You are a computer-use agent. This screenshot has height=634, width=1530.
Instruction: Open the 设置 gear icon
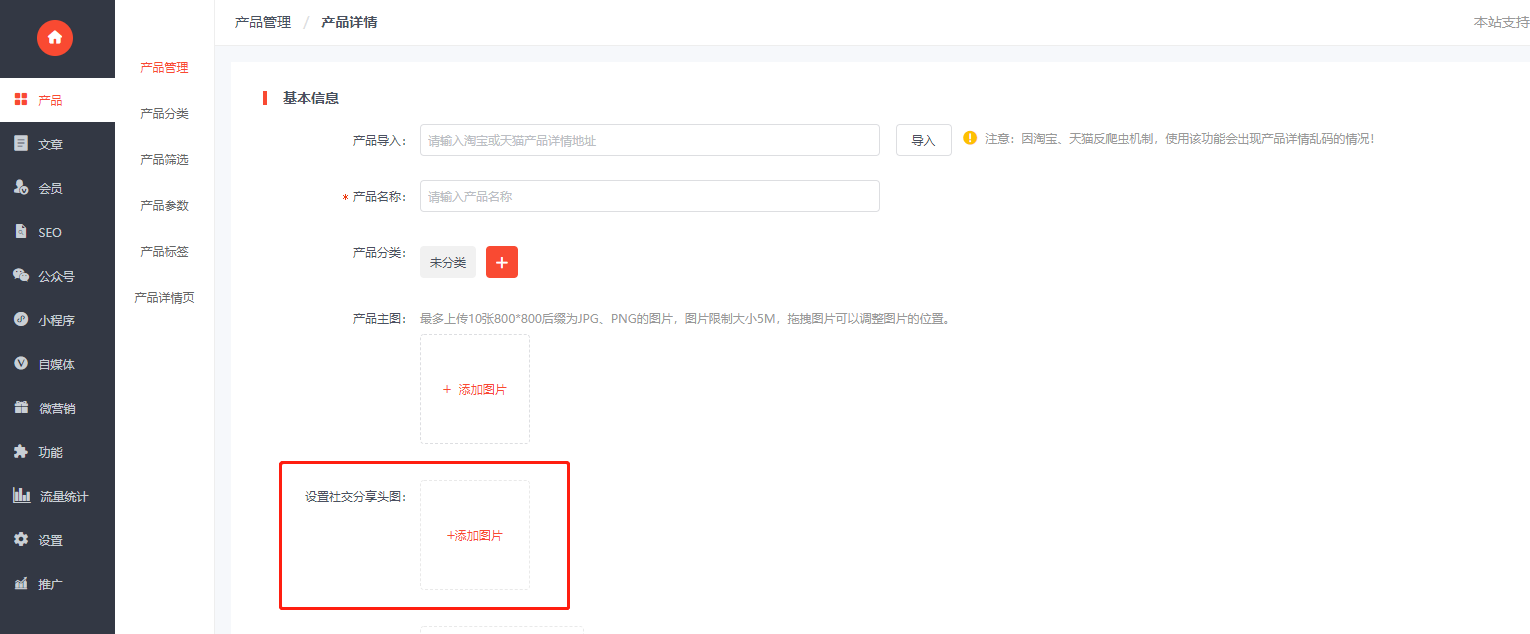coord(21,539)
